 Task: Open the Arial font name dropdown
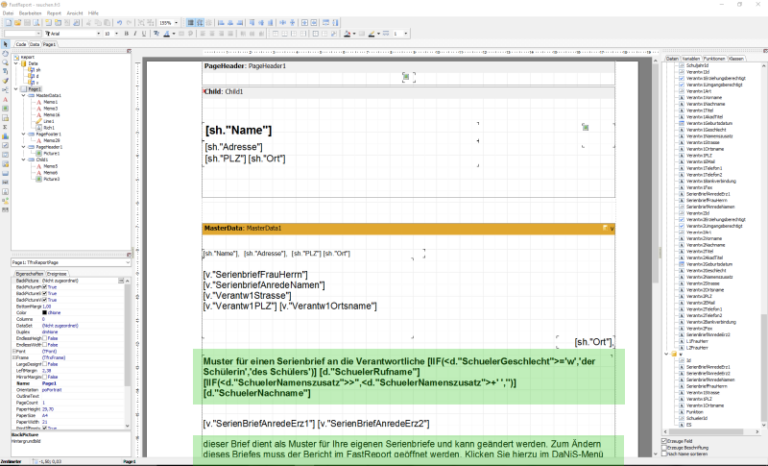point(97,33)
